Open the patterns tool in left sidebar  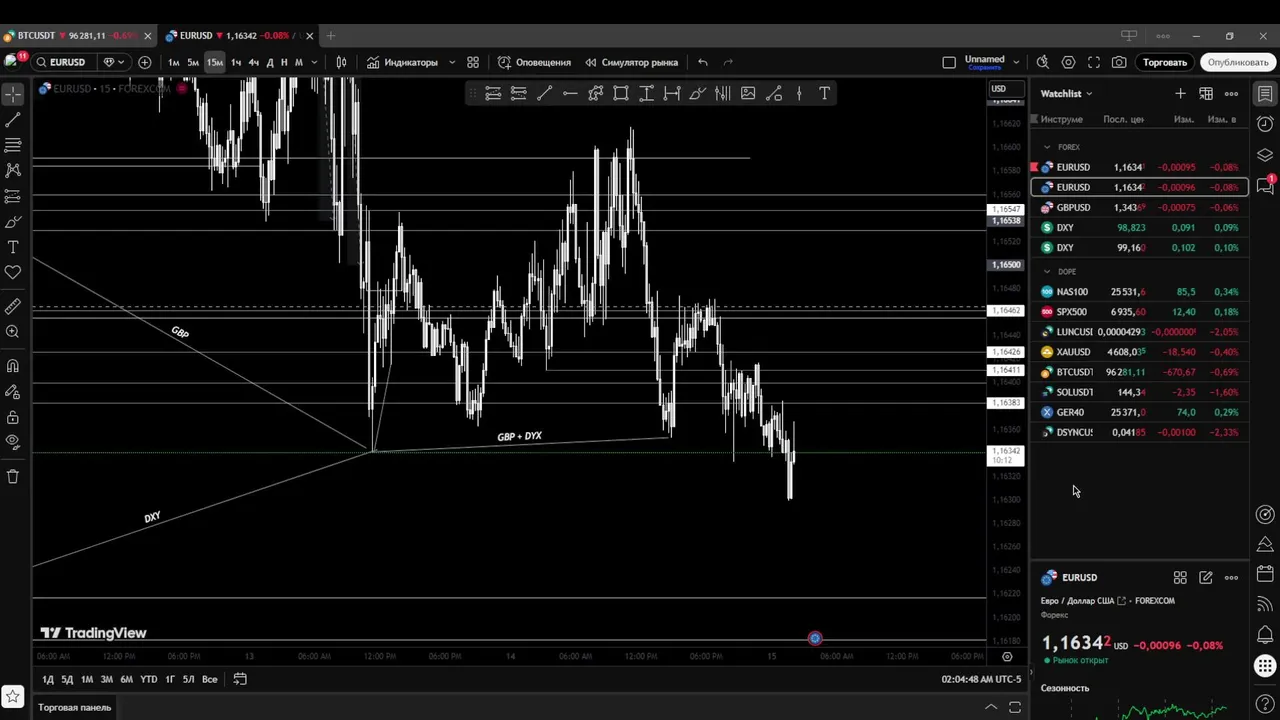pyautogui.click(x=13, y=171)
